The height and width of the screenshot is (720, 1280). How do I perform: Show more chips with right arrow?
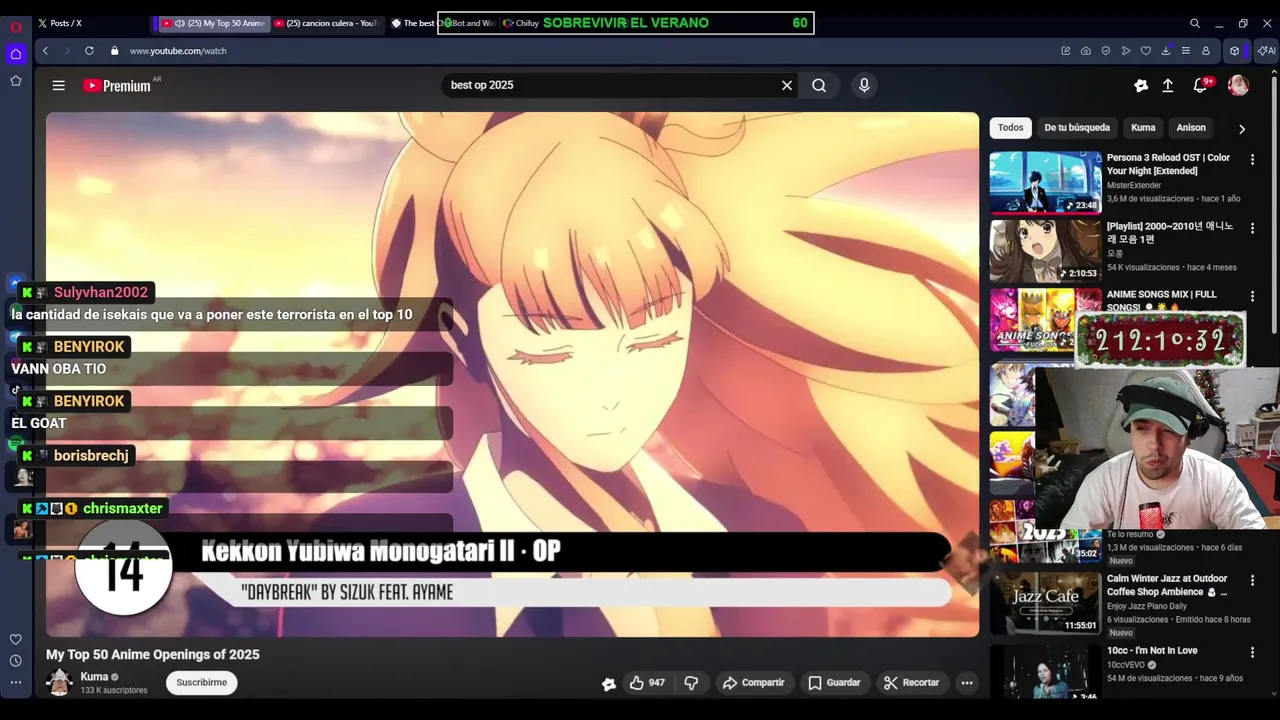pos(1242,129)
